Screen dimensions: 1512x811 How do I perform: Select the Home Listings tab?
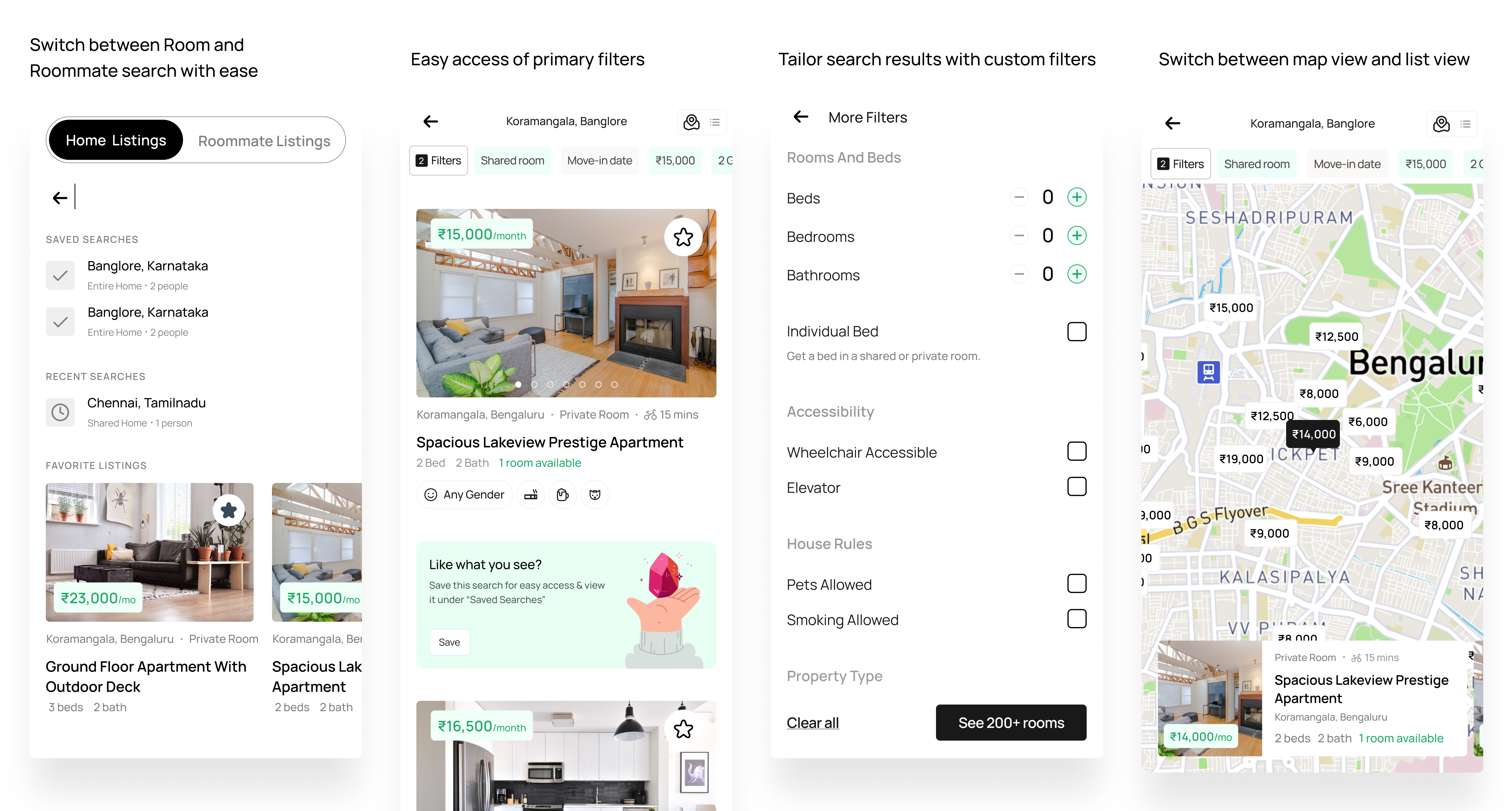pyautogui.click(x=116, y=140)
